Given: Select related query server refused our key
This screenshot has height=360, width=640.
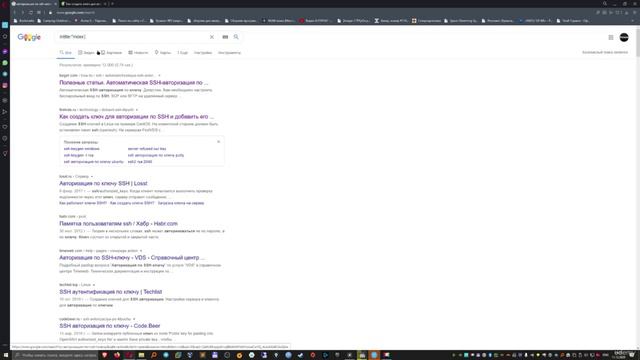Looking at the screenshot, I should pyautogui.click(x=147, y=149).
